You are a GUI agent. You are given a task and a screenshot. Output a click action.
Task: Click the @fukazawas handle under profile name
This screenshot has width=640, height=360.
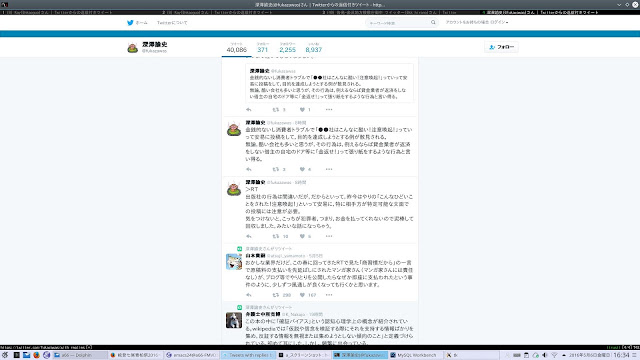(x=154, y=51)
